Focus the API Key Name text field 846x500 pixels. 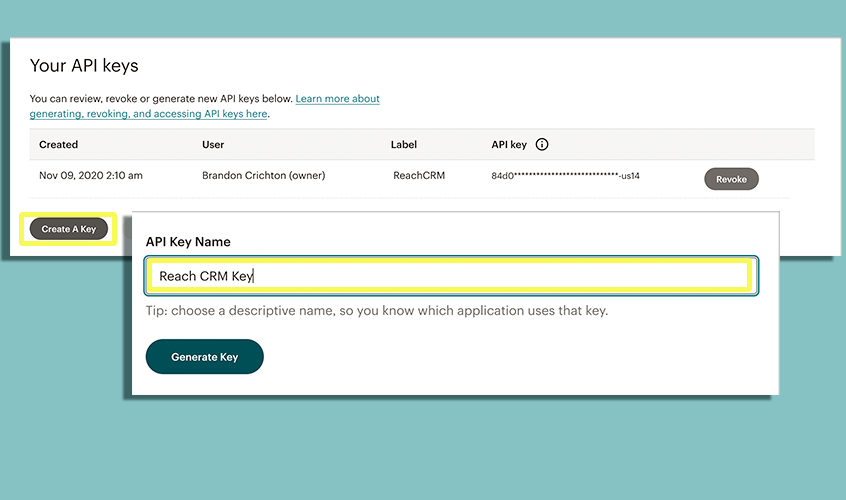coord(450,276)
